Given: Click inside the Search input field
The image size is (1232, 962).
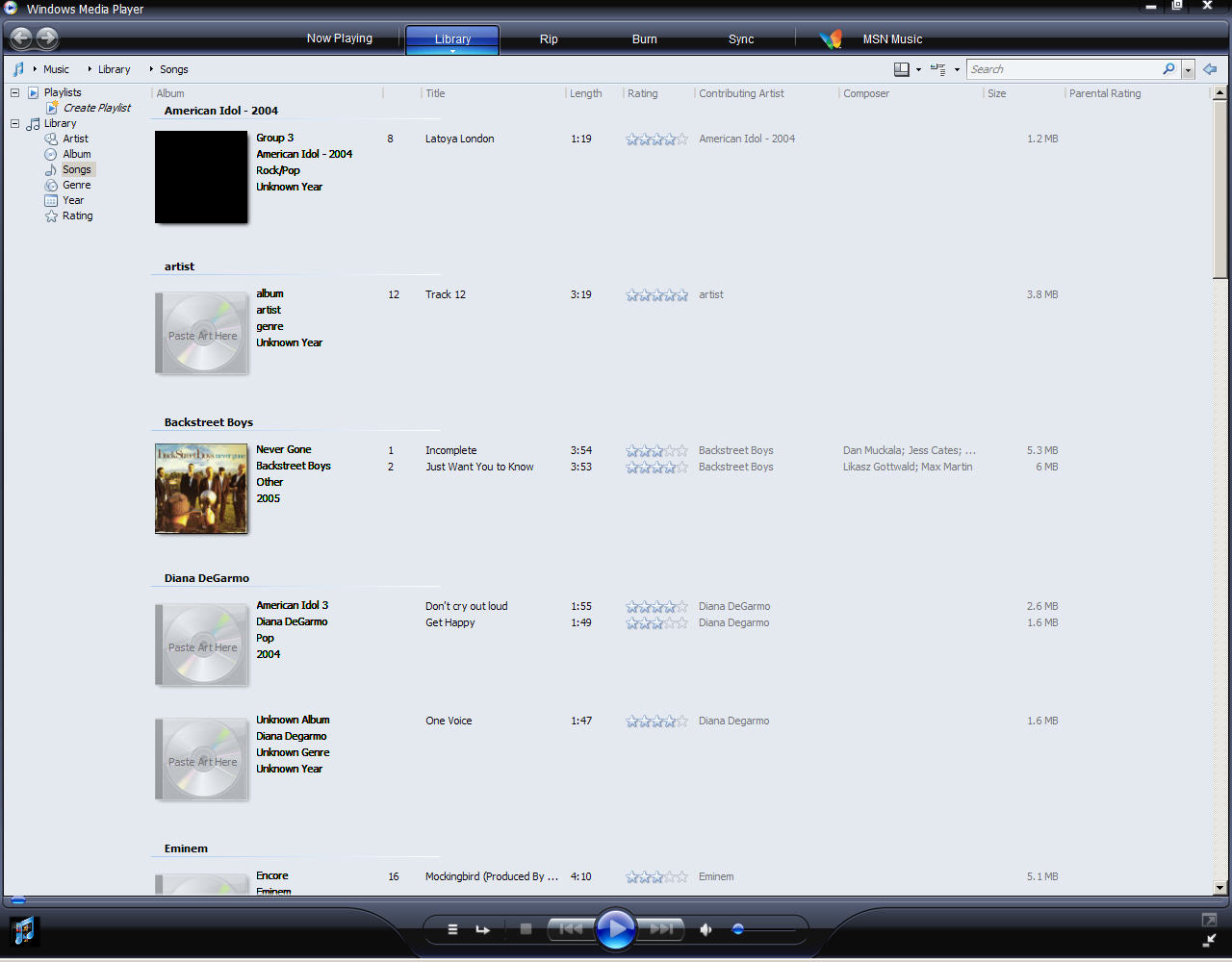Looking at the screenshot, I should point(1064,69).
